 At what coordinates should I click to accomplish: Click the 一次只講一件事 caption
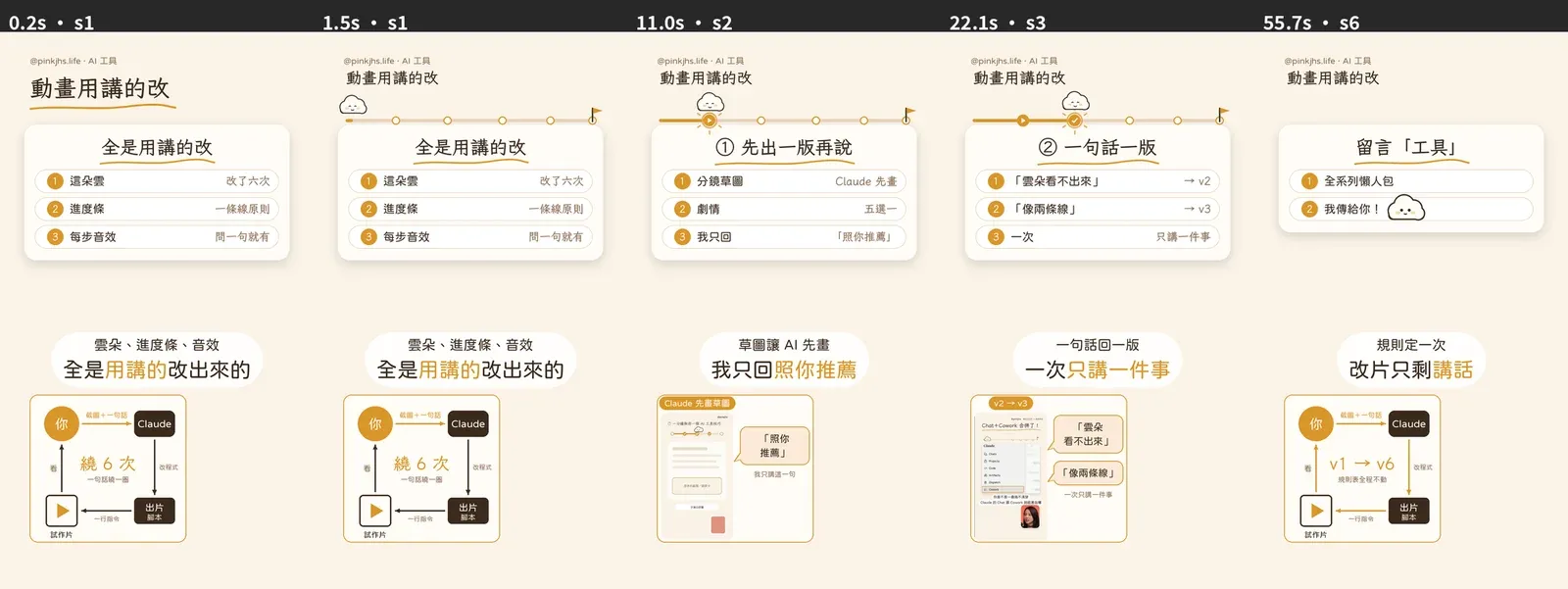point(1098,369)
